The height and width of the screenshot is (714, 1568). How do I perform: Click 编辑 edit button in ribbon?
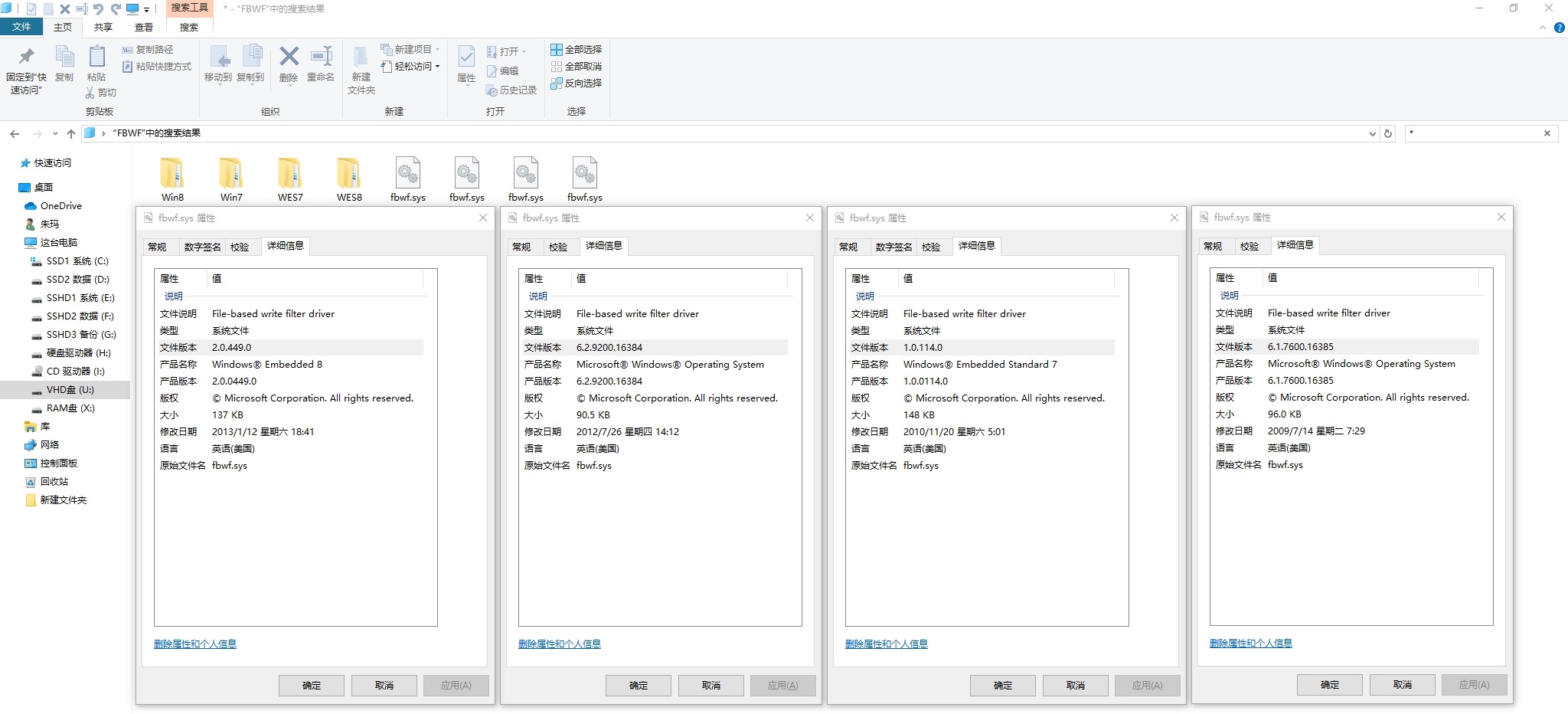(x=503, y=71)
